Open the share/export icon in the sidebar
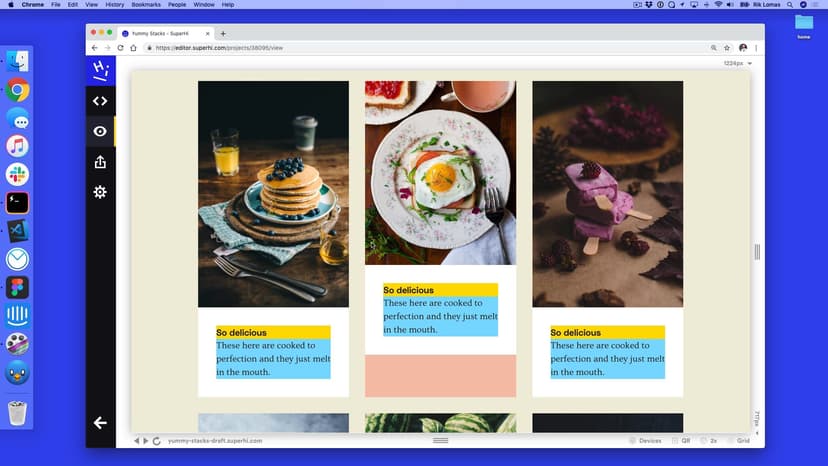The width and height of the screenshot is (828, 466). (100, 162)
